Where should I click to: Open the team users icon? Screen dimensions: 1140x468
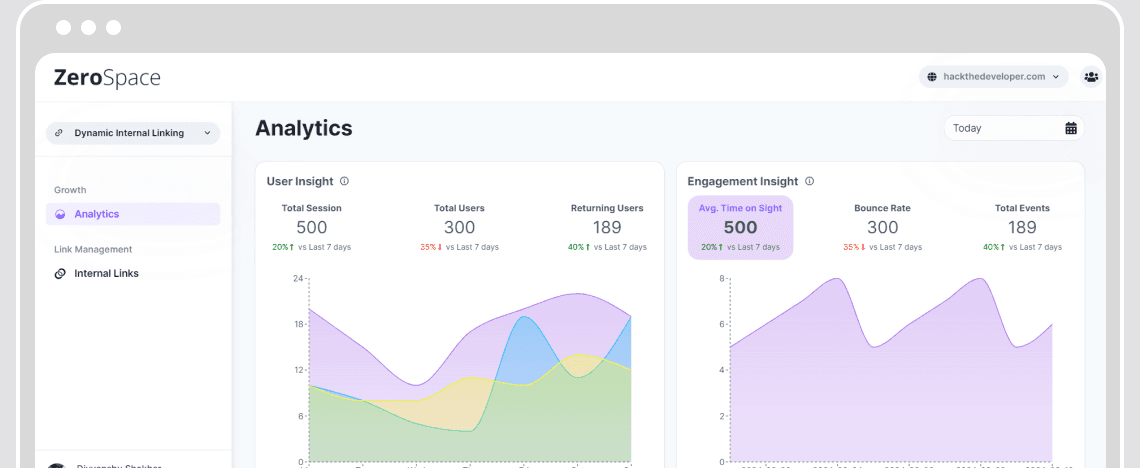click(1091, 76)
